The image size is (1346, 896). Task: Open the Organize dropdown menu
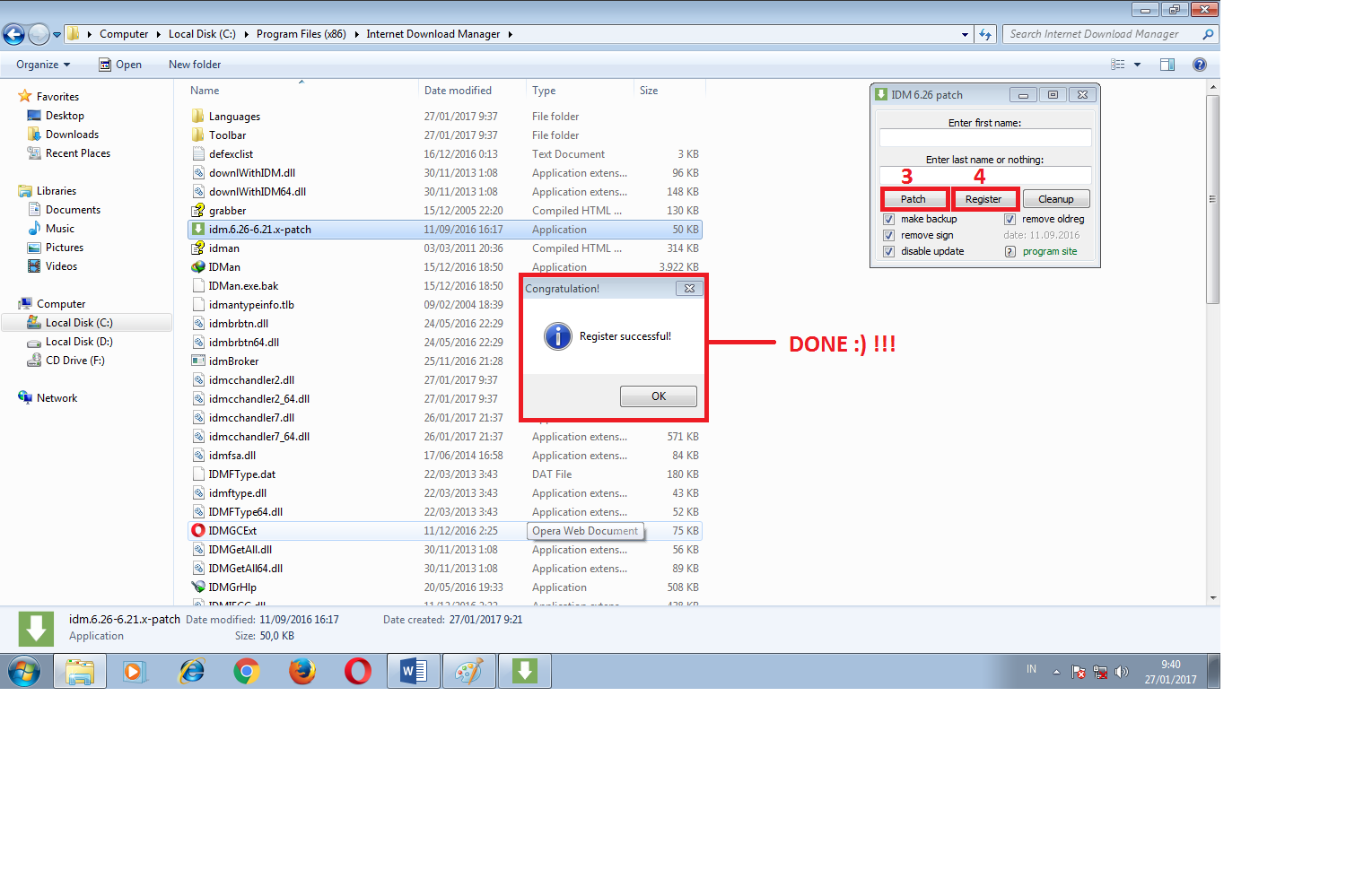[x=43, y=65]
